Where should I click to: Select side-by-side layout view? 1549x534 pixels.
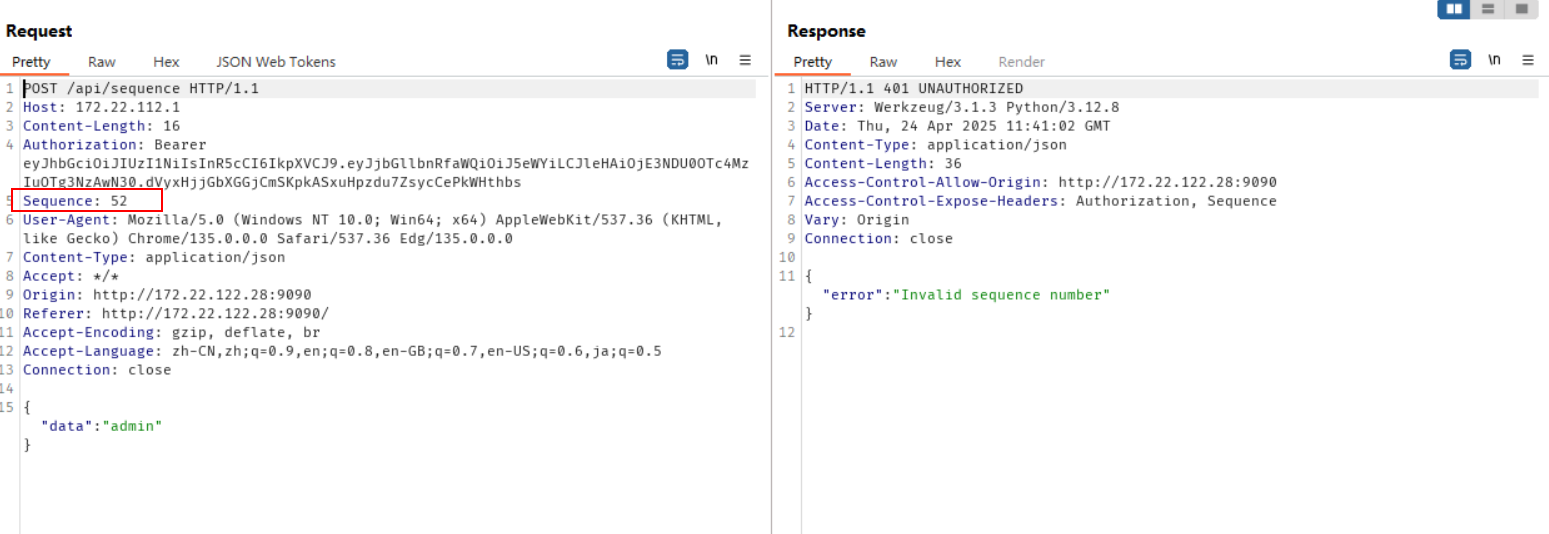coord(1454,9)
